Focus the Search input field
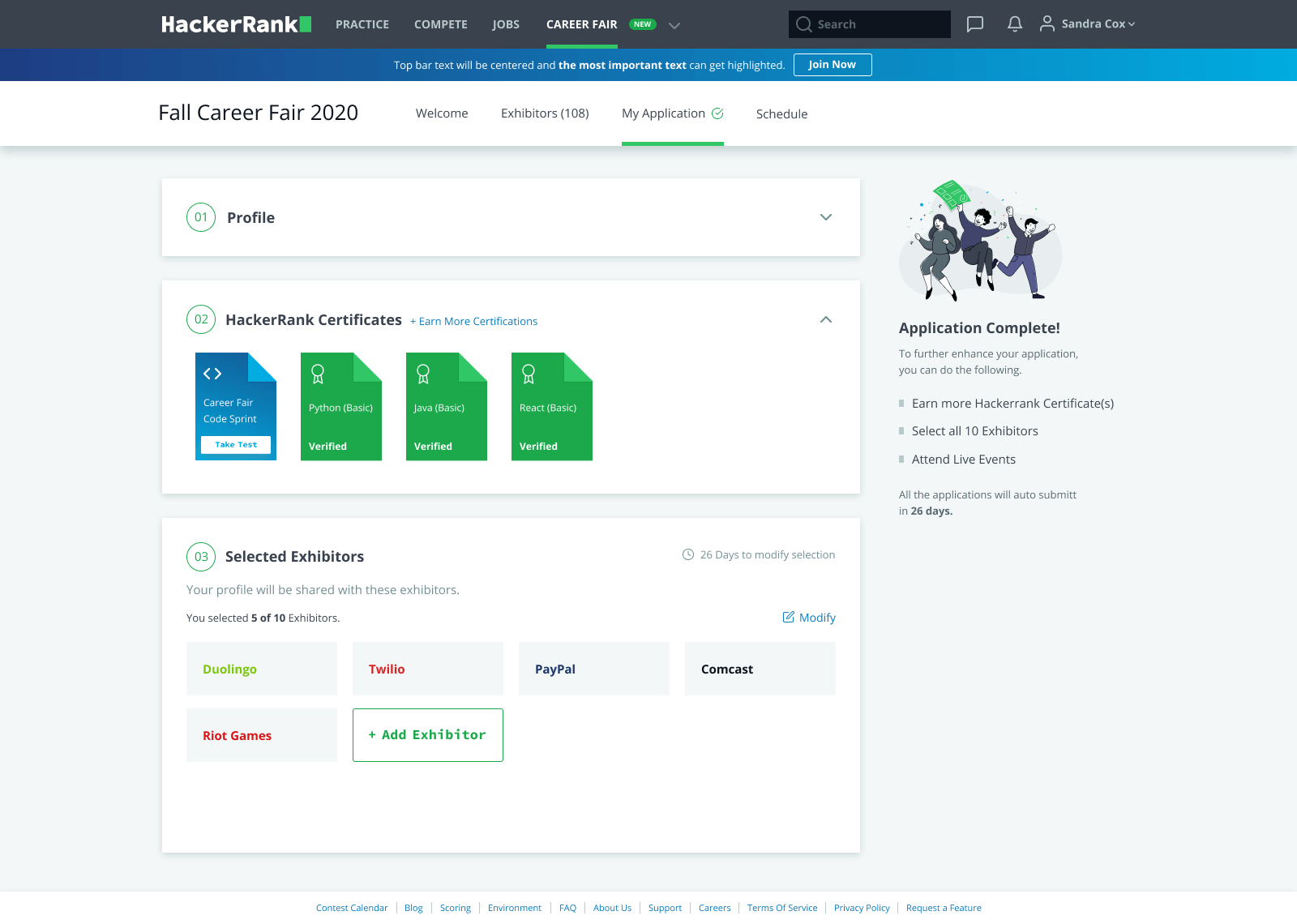This screenshot has height=924, width=1297. coord(870,24)
